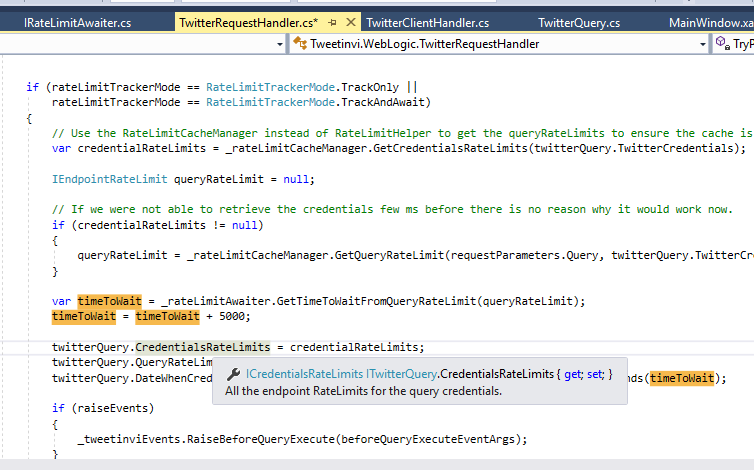Viewport: 754px width, 470px height.
Task: Click ITwitterQuery in the tooltip
Action: (401, 373)
